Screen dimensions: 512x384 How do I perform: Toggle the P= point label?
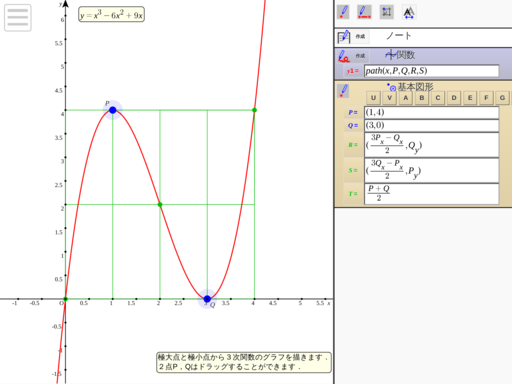353,112
